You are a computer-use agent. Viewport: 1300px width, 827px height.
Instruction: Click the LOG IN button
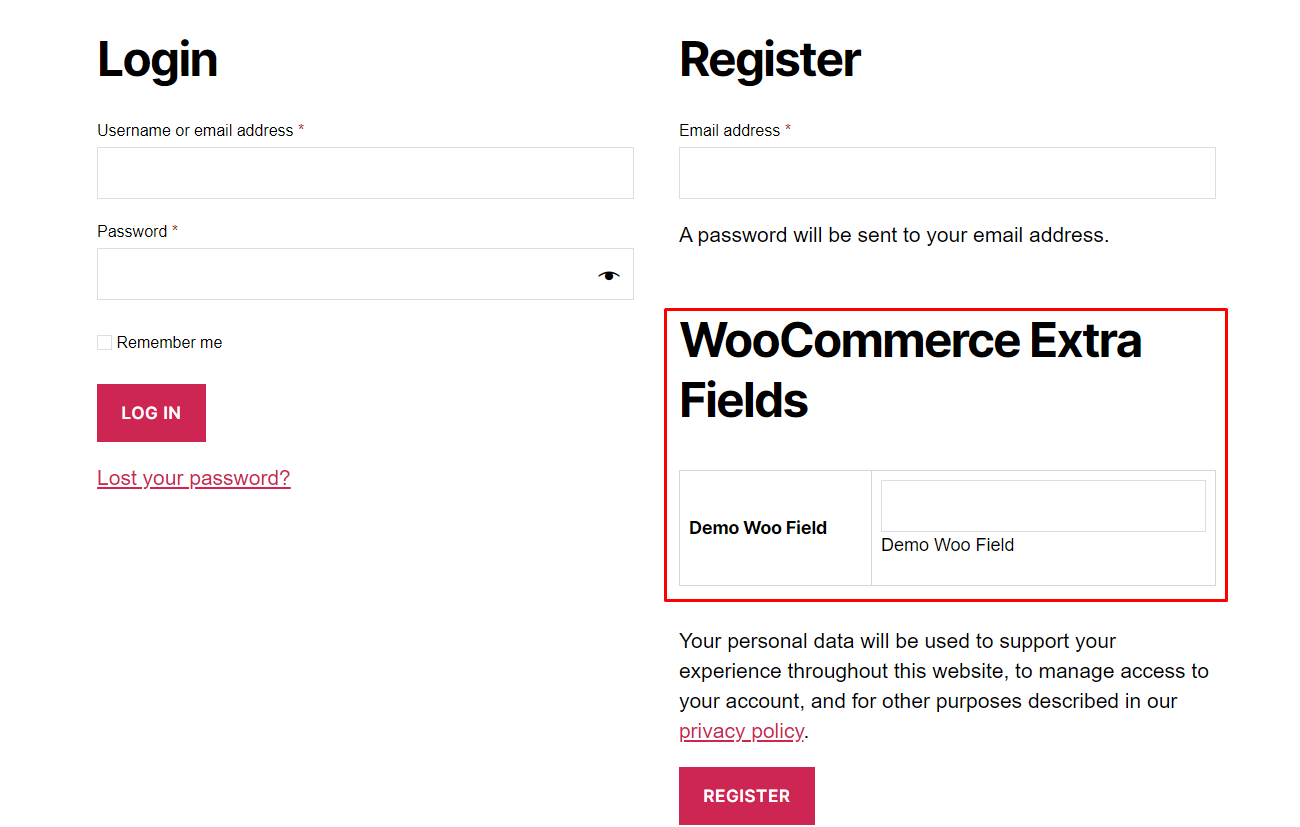[x=151, y=413]
